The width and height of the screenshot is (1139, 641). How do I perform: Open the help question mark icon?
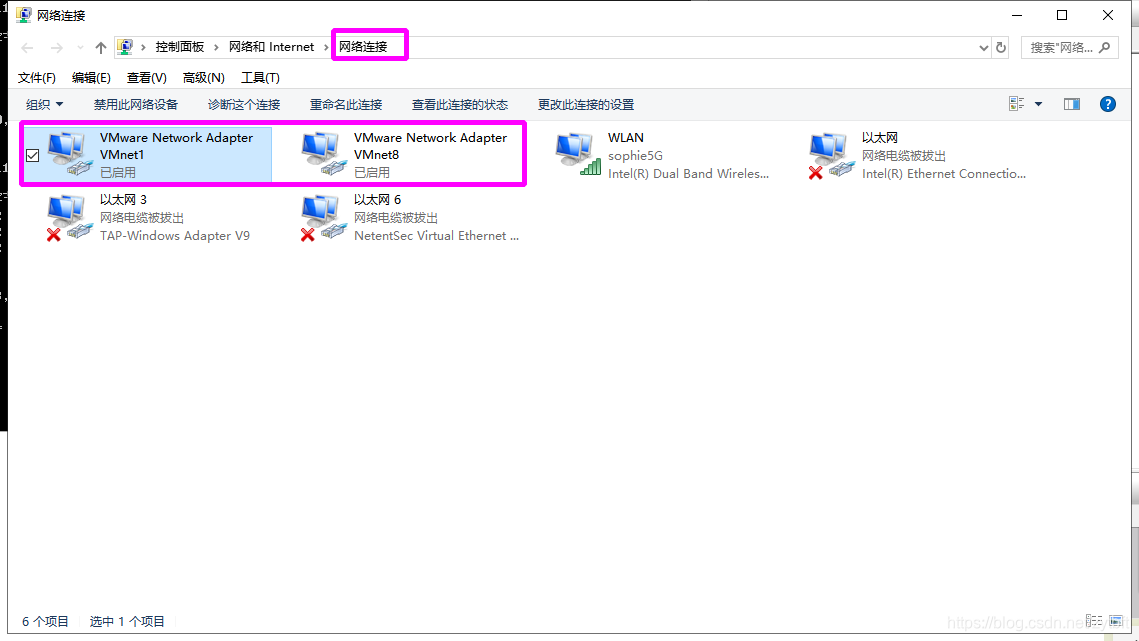click(1108, 104)
